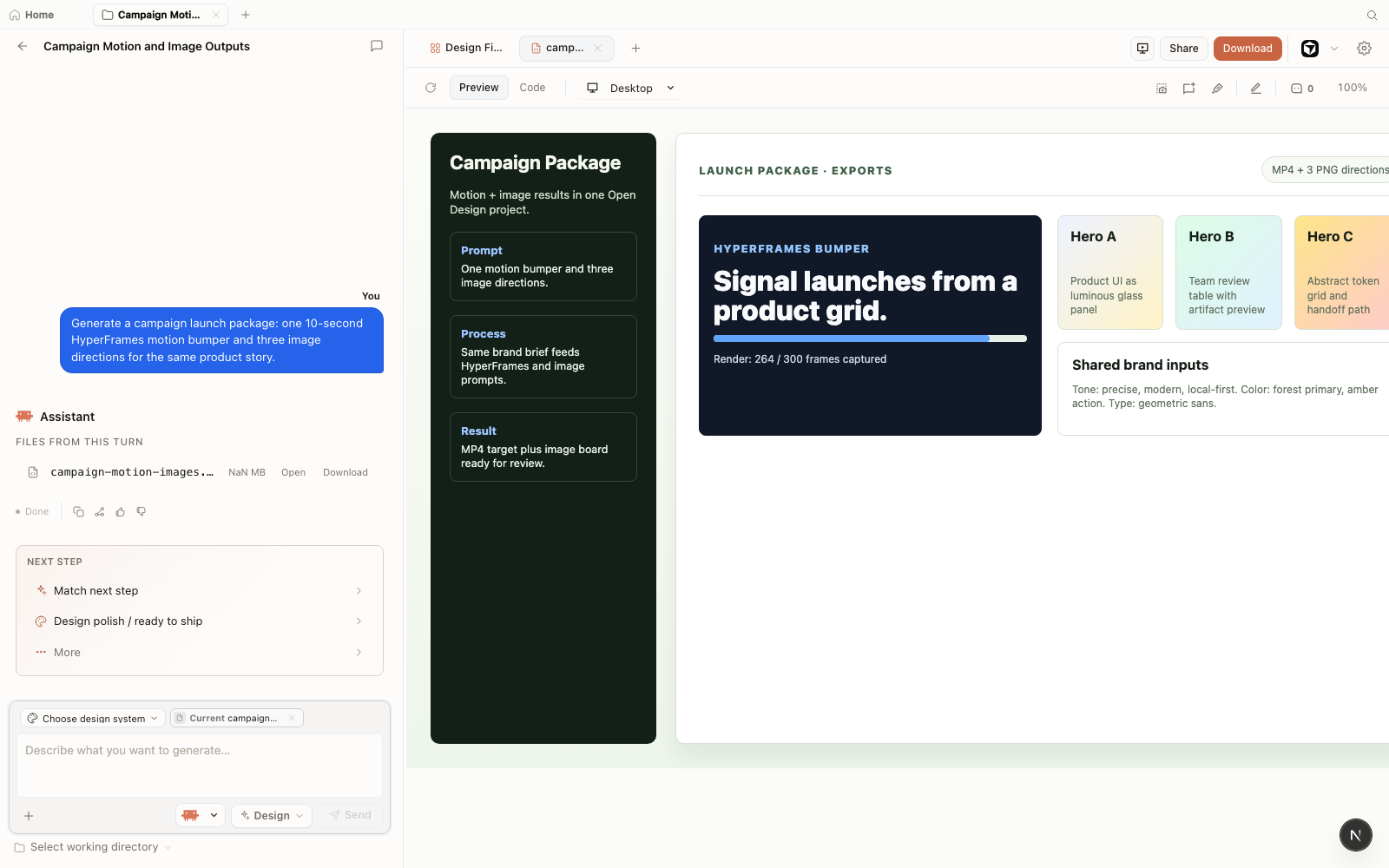Add attachment with the plus icon in composer
This screenshot has height=868, width=1389.
click(x=29, y=816)
